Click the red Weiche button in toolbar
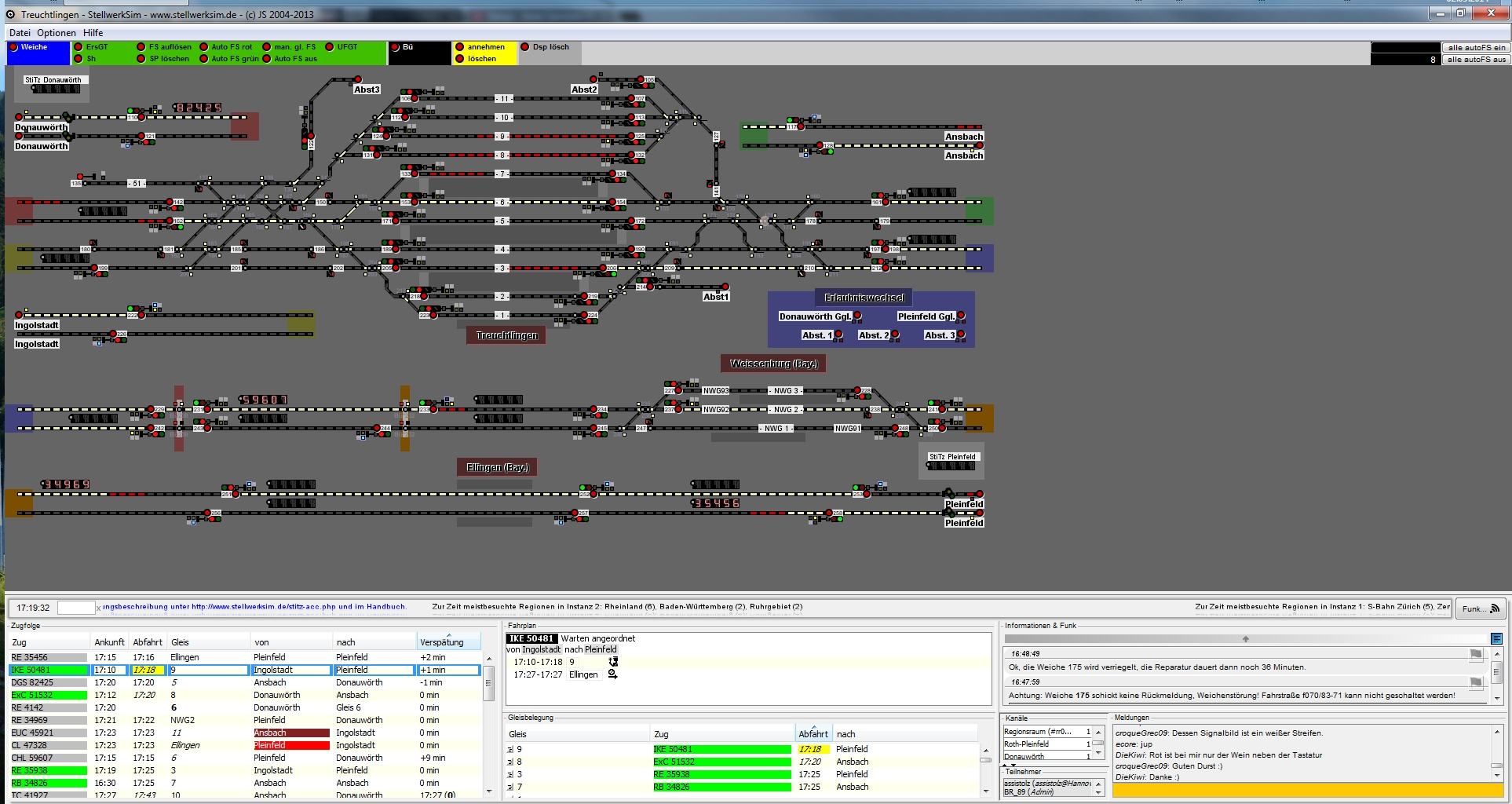This screenshot has height=804, width=1512. pos(14,47)
